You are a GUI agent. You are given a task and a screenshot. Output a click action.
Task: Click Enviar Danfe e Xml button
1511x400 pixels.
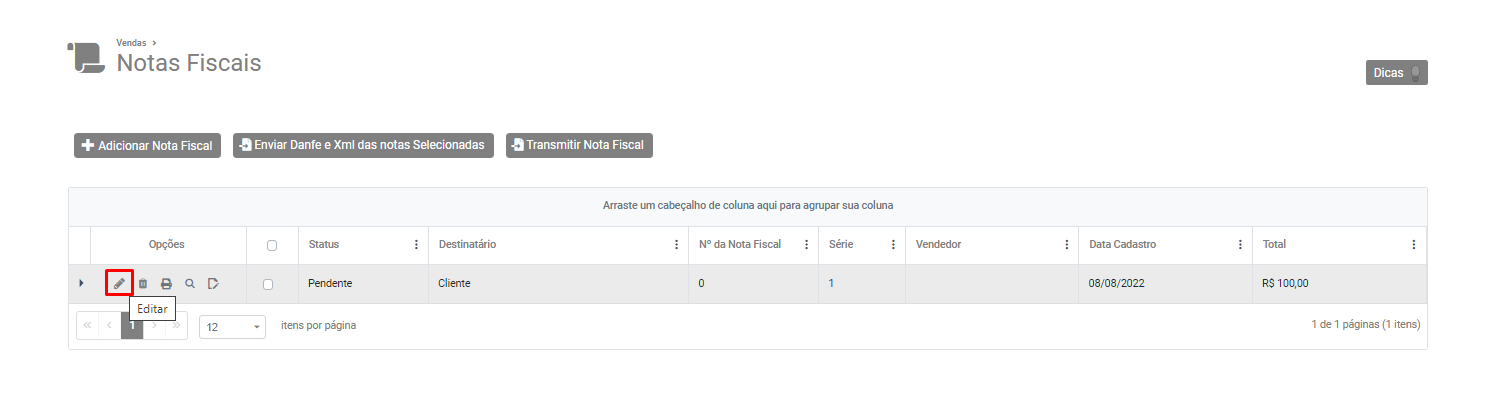click(x=363, y=145)
